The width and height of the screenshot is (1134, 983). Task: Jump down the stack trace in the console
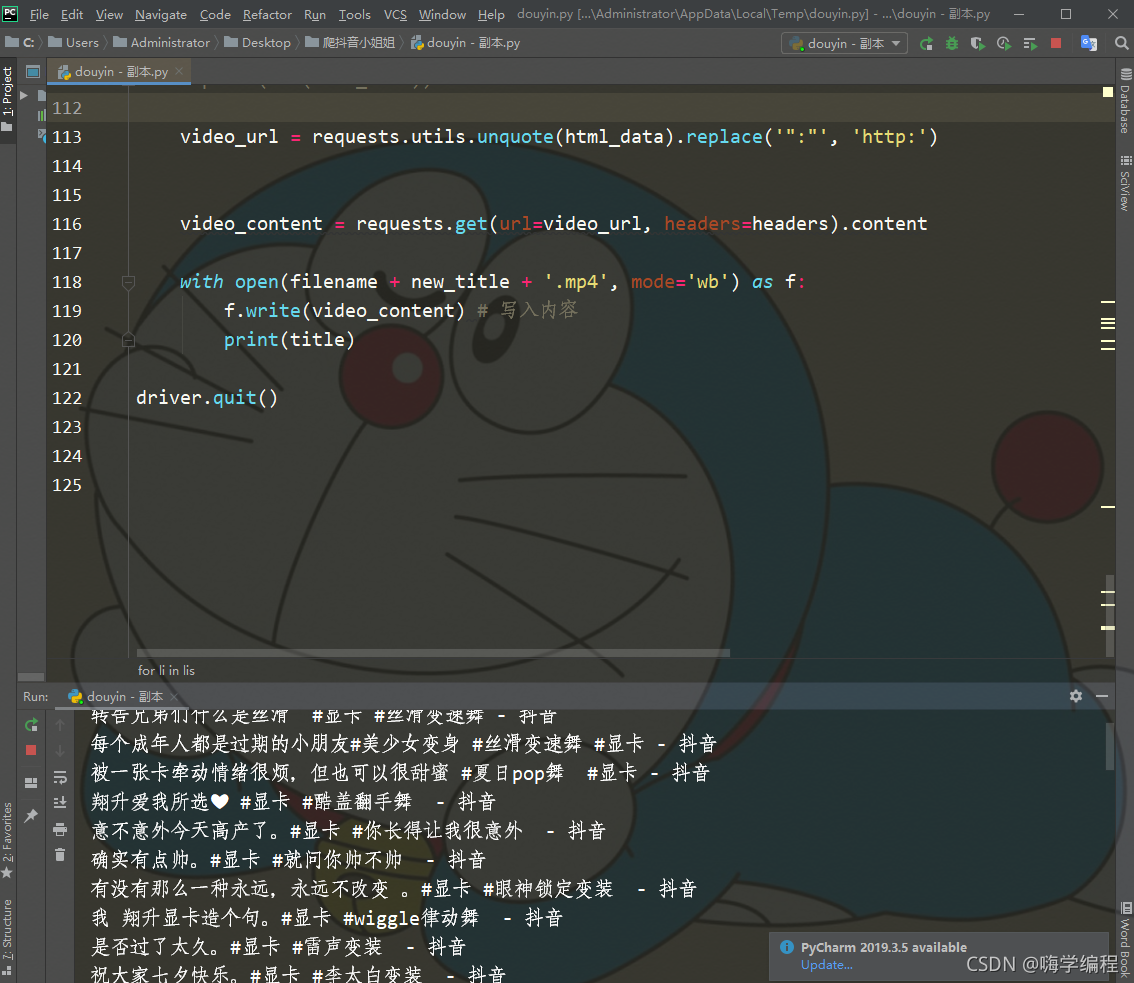click(x=60, y=751)
